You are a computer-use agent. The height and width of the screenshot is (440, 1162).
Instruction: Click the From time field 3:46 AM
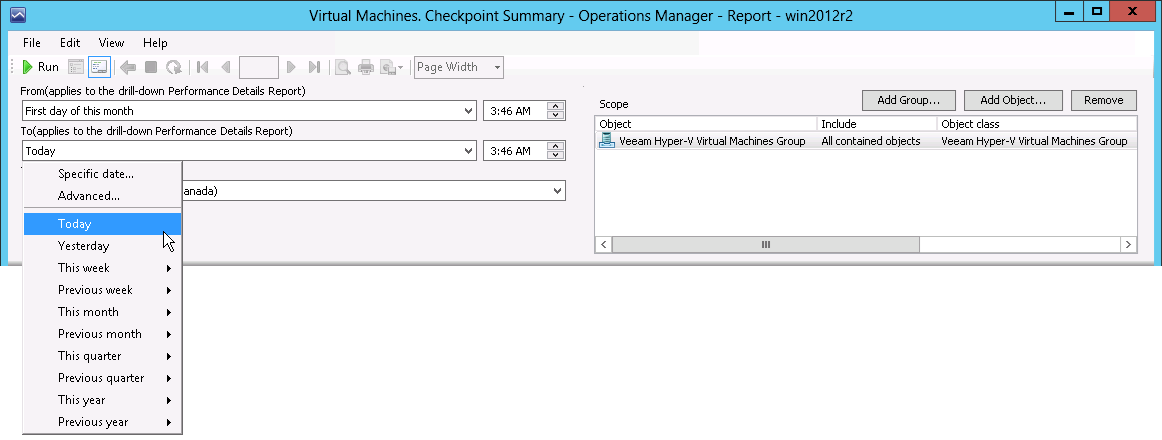click(x=514, y=111)
